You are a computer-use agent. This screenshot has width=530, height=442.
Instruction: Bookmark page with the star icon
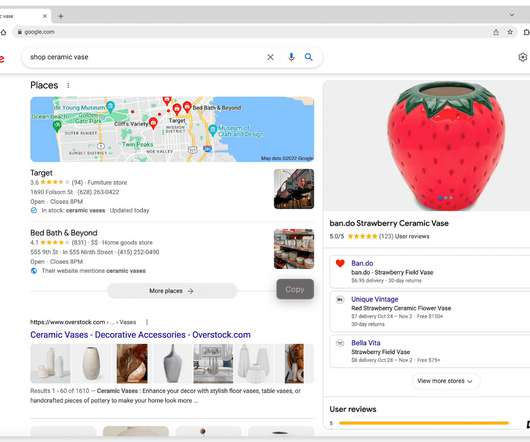click(510, 32)
